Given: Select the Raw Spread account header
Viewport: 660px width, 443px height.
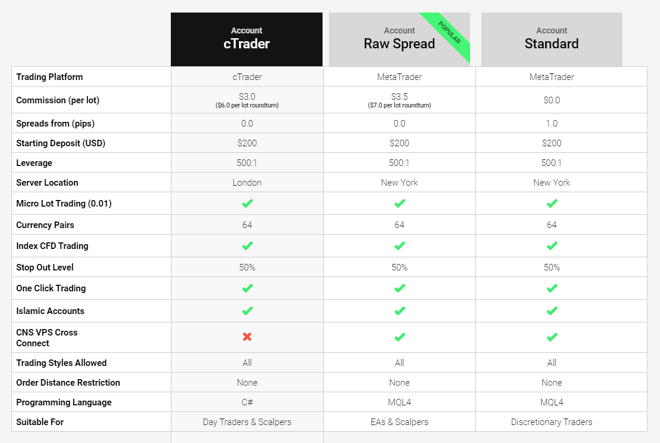Looking at the screenshot, I should [398, 39].
